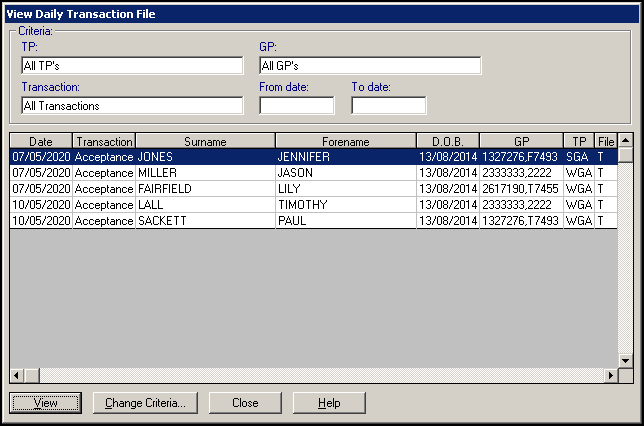Click the Transaction criteria field
The image size is (644, 426).
pyautogui.click(x=132, y=105)
